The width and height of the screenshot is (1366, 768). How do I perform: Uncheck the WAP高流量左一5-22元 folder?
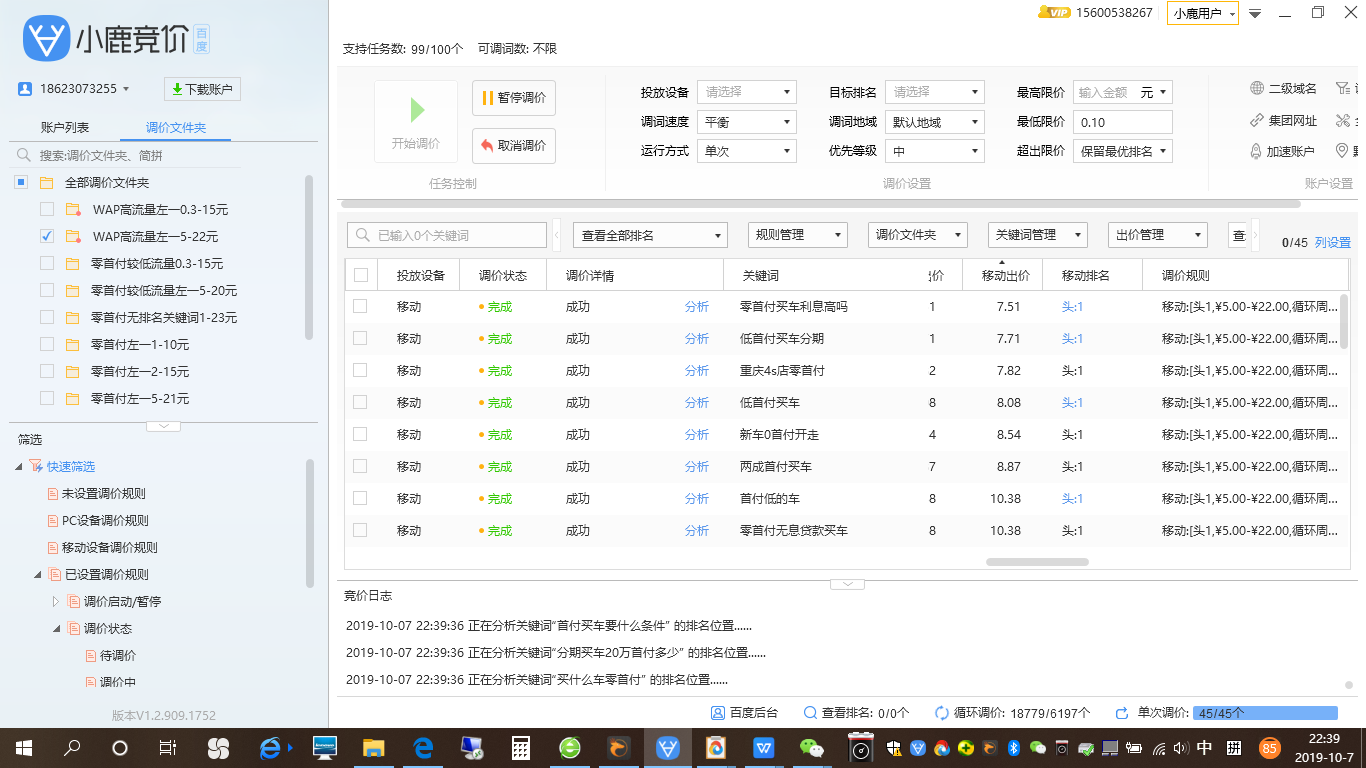tap(46, 236)
